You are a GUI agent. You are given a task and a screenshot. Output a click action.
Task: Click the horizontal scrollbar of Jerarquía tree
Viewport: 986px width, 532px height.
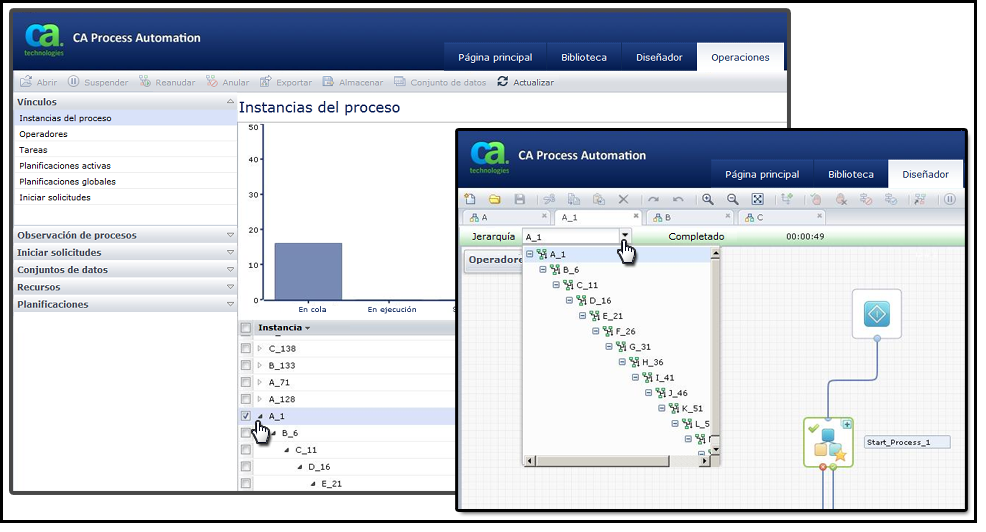[x=602, y=461]
